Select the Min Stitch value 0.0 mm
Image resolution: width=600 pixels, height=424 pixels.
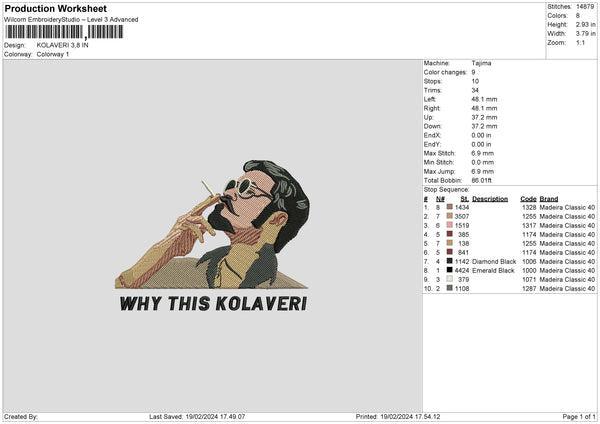483,162
